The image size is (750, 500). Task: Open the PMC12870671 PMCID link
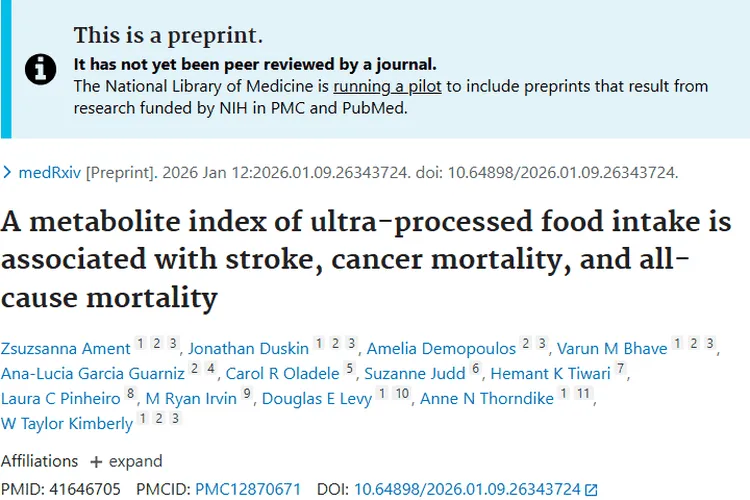(x=248, y=489)
